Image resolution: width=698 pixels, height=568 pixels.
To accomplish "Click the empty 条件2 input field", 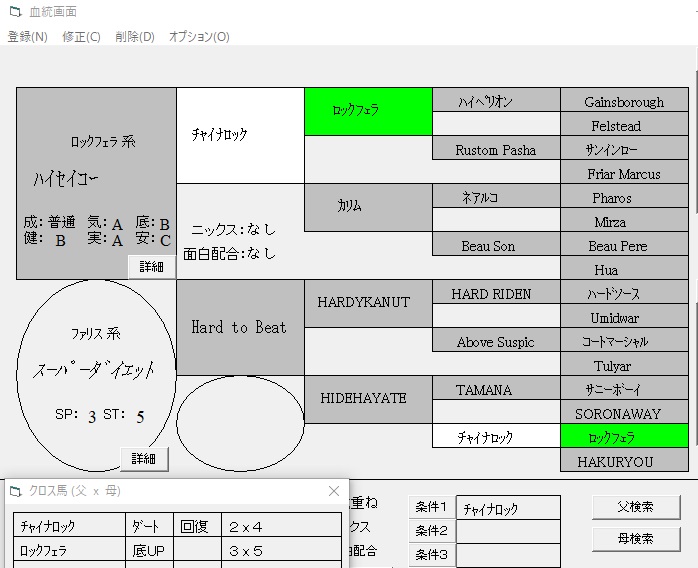I will (x=508, y=531).
